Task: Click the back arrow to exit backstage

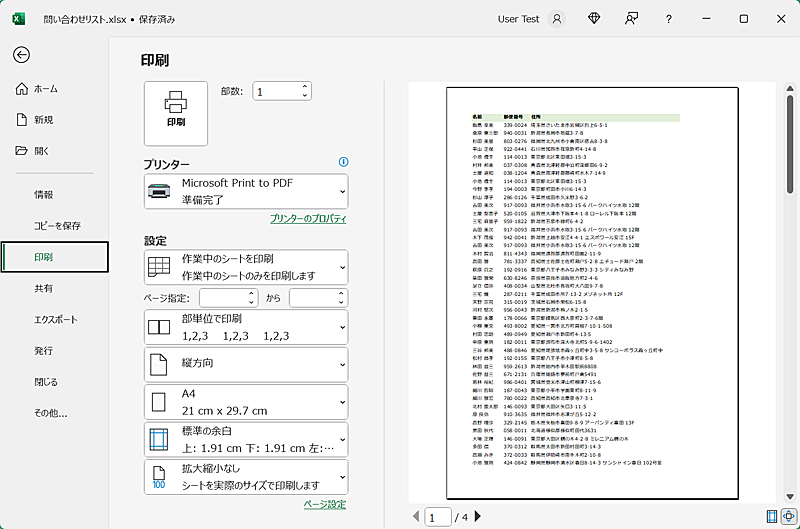Action: point(22,55)
